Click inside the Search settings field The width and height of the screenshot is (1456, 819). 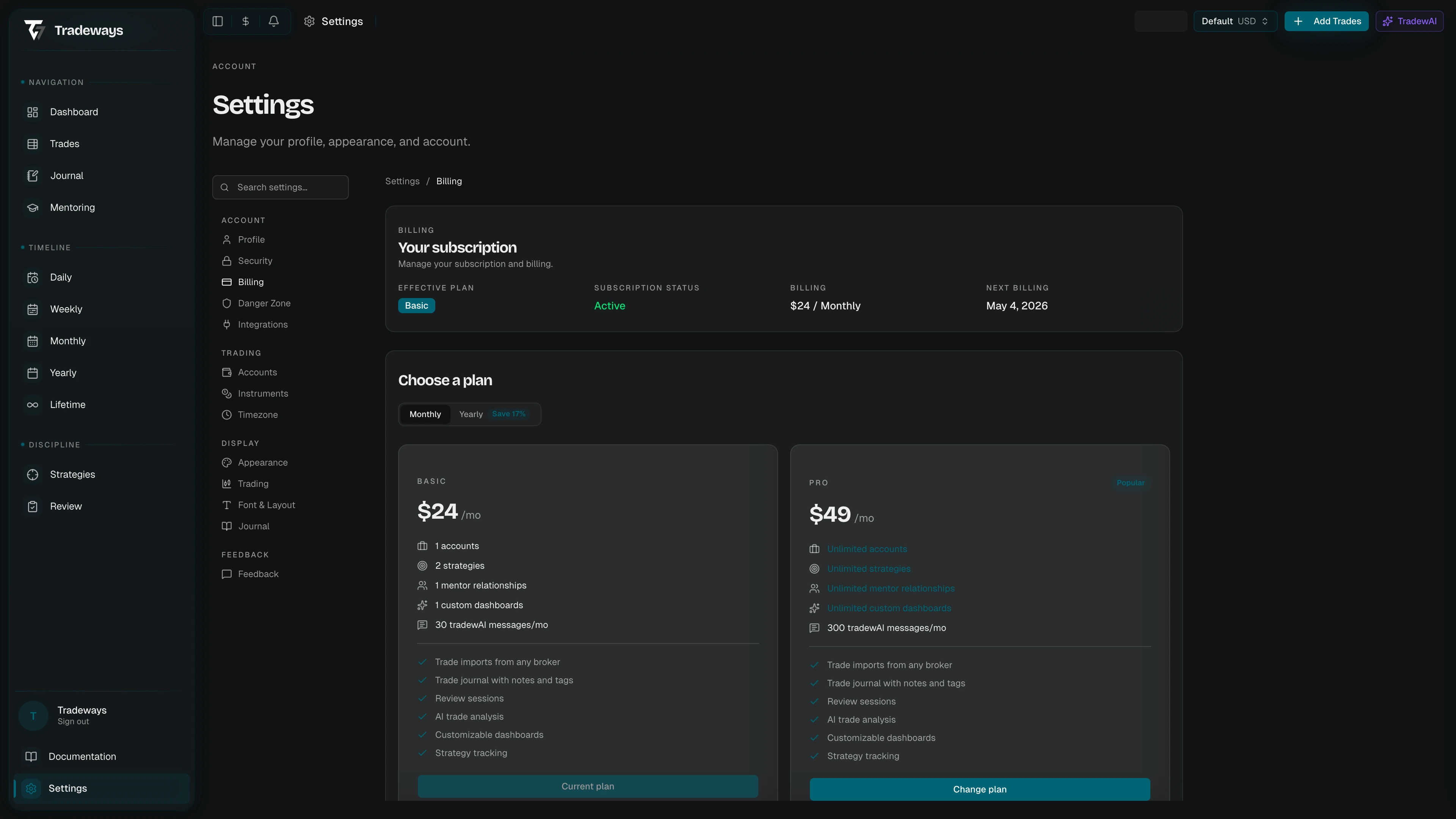(281, 187)
